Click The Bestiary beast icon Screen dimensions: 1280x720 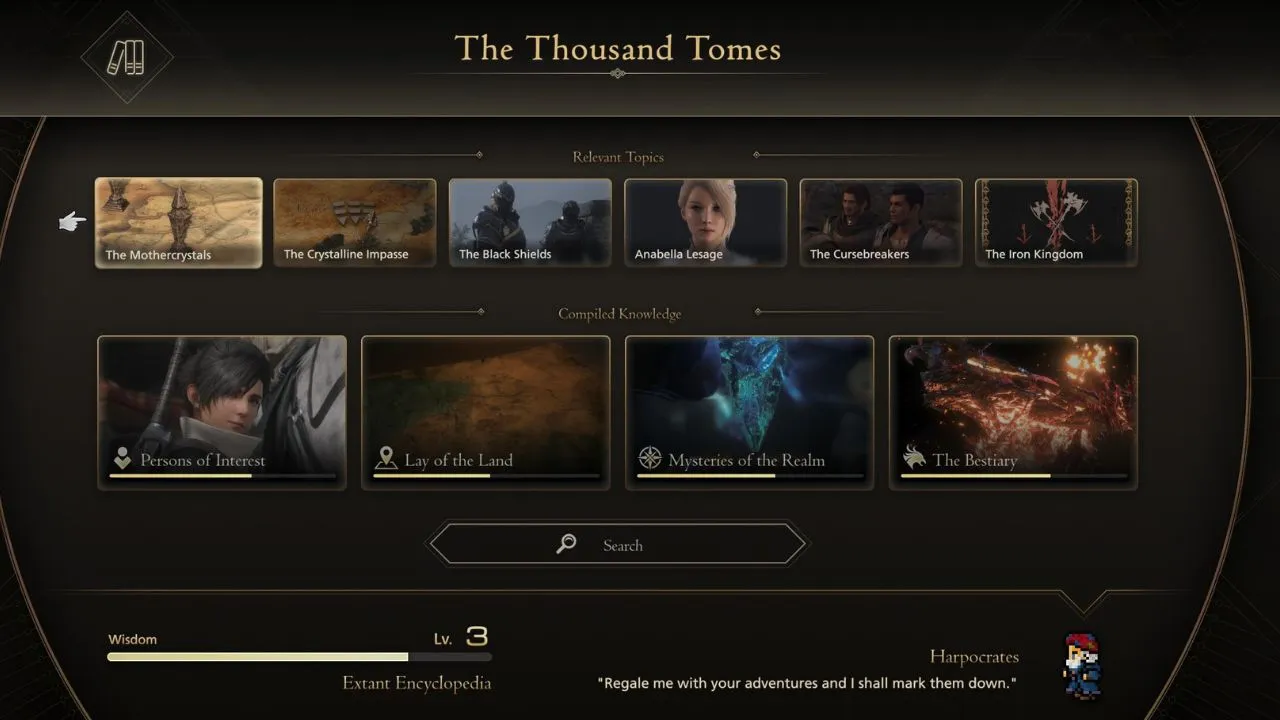[914, 458]
